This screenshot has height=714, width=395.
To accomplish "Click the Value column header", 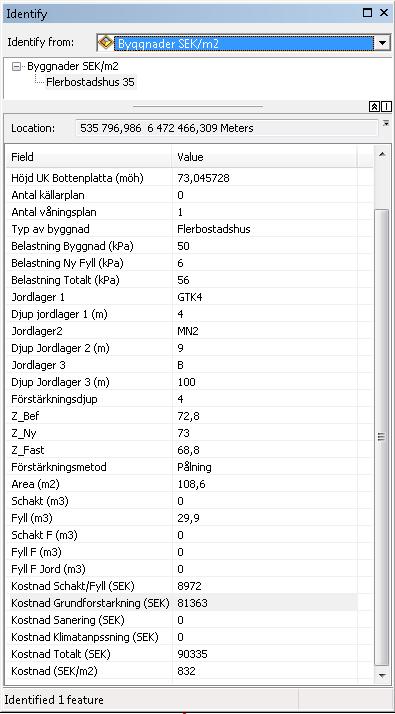I will (265, 157).
